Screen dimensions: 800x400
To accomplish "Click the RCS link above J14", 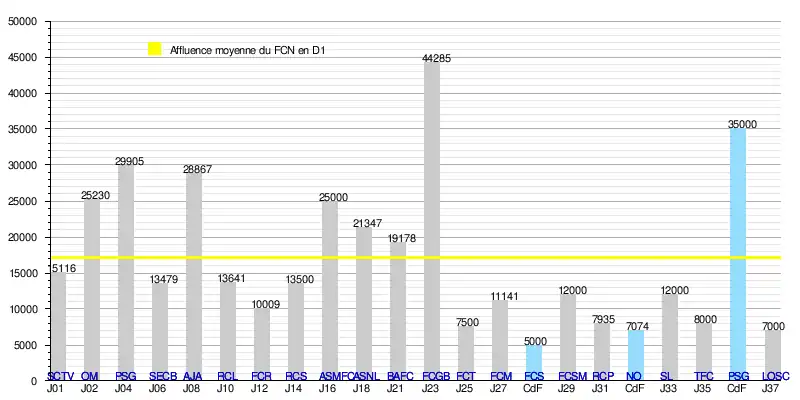I will click(295, 376).
